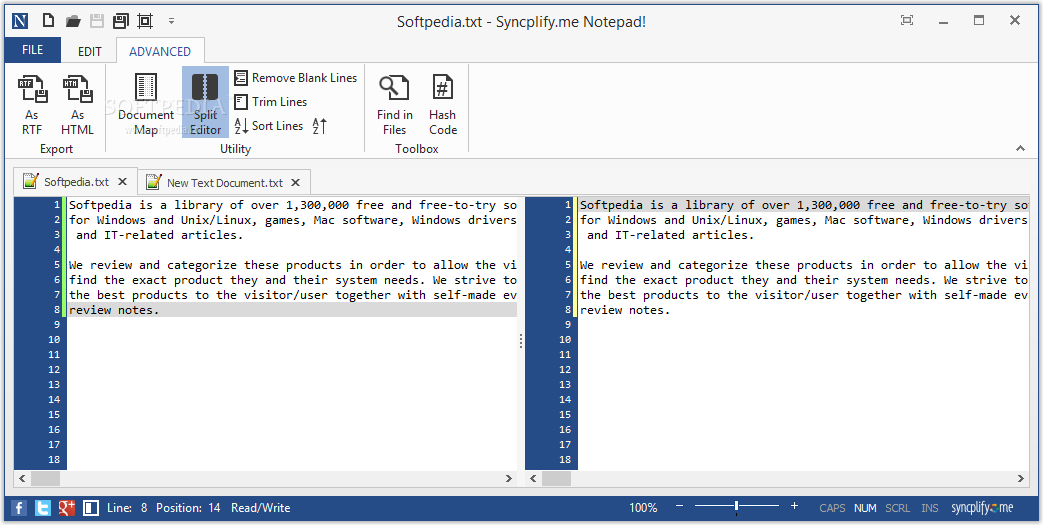The width and height of the screenshot is (1043, 525).
Task: Click the Line: 8 status bar entry
Action: (127, 508)
